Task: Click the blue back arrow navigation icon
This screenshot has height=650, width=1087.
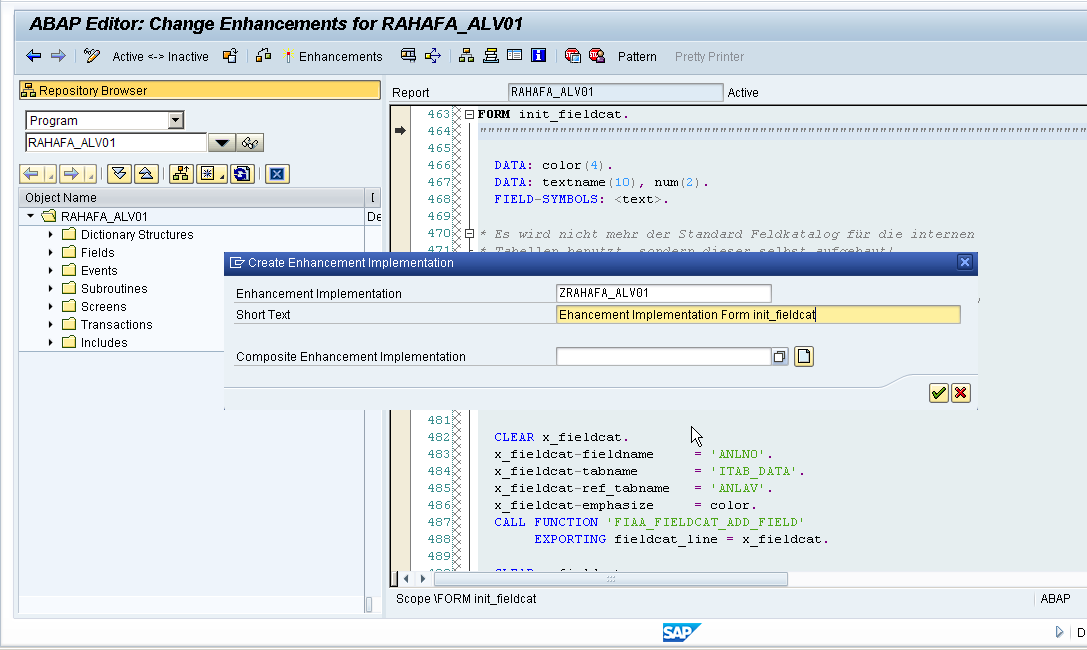Action: [32, 56]
